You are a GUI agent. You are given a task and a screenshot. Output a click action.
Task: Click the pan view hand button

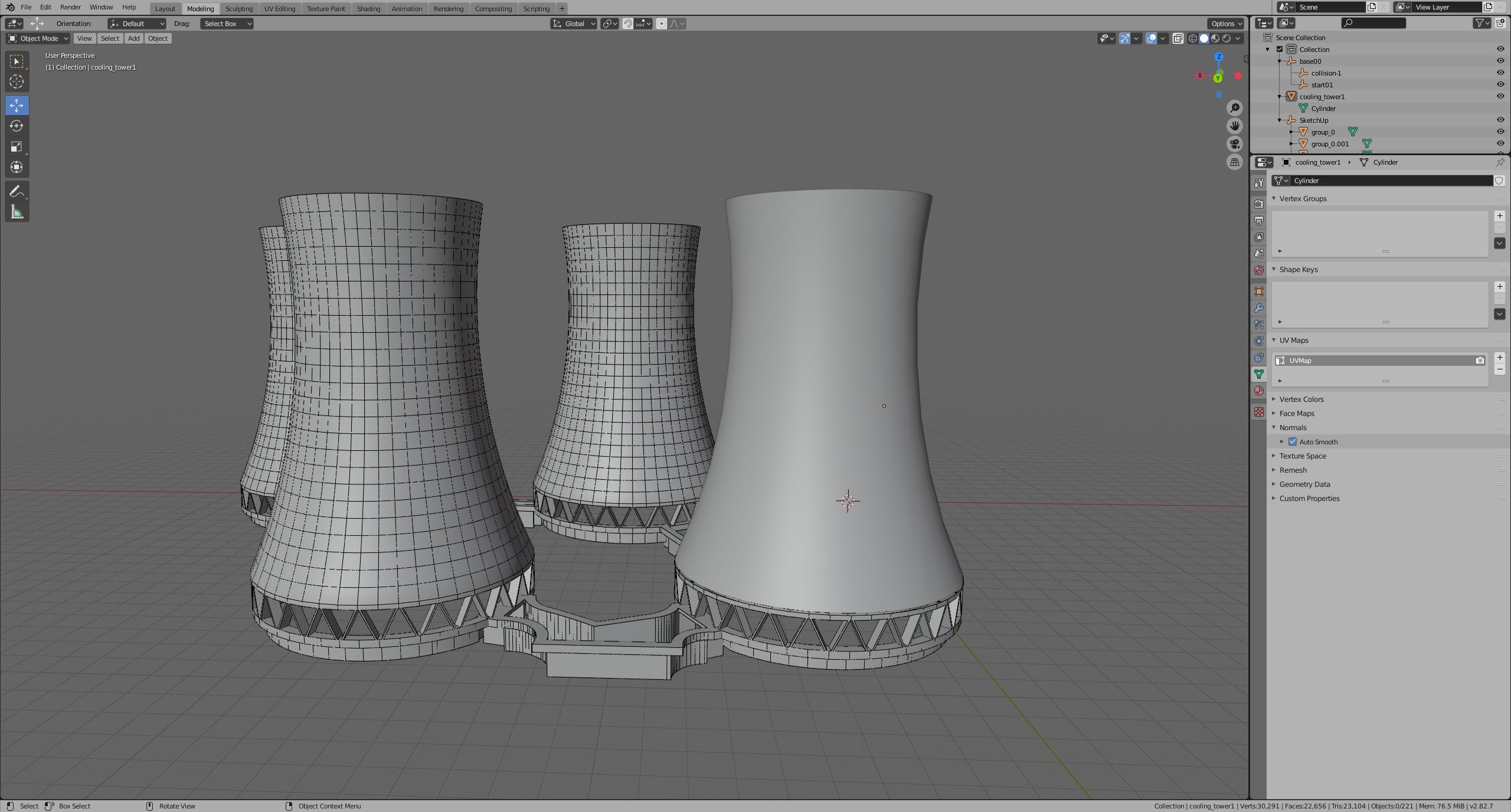pyautogui.click(x=1234, y=126)
